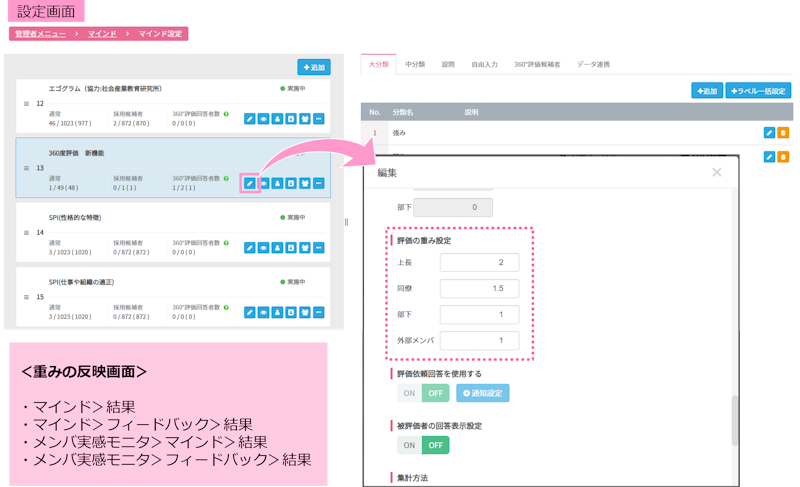Image resolution: width=800 pixels, height=487 pixels.
Task: Click the +追加 button in the mind list
Action: click(x=314, y=67)
